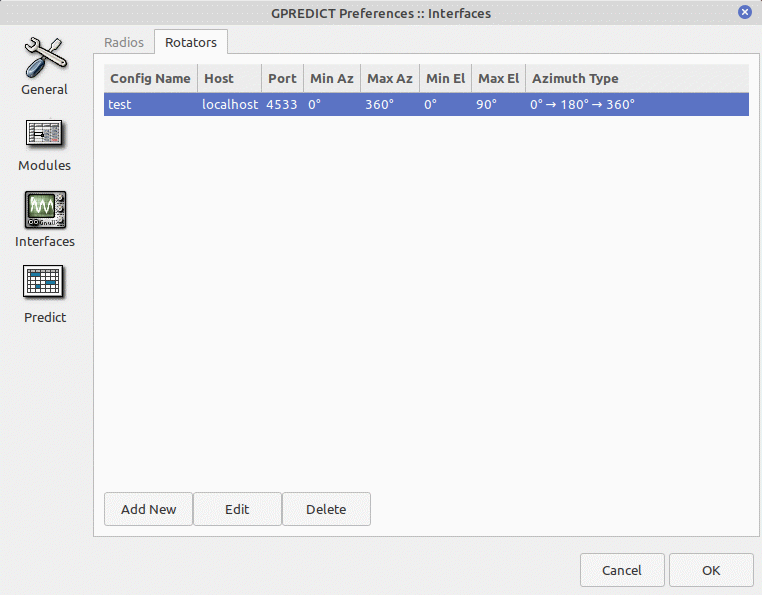This screenshot has width=762, height=595.
Task: Click the Delete rotator button
Action: (x=326, y=509)
